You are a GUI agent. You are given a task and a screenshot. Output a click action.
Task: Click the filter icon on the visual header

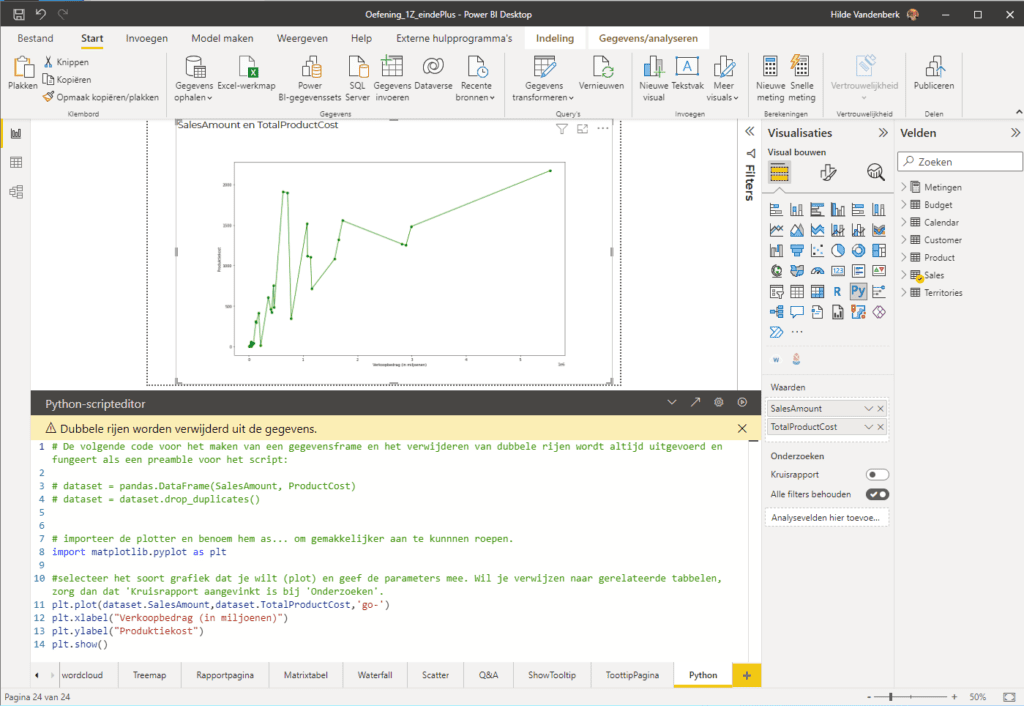(x=562, y=129)
